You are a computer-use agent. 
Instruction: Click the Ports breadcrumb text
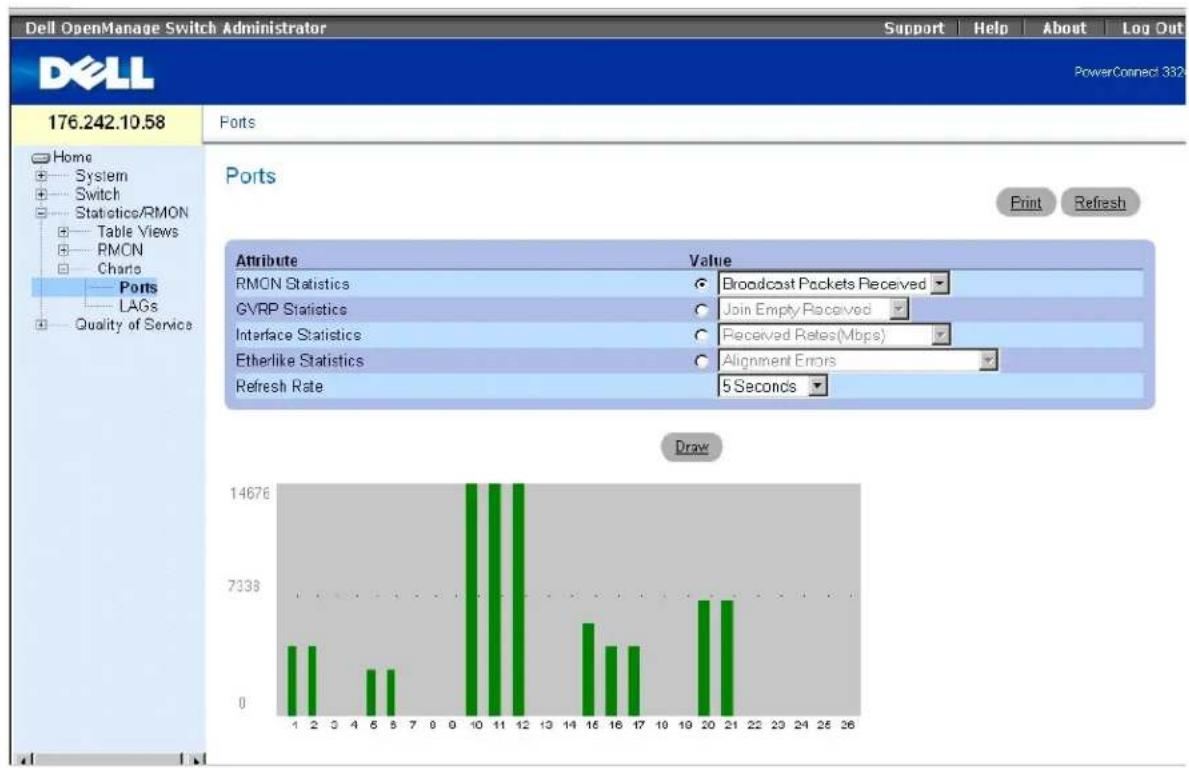[237, 123]
